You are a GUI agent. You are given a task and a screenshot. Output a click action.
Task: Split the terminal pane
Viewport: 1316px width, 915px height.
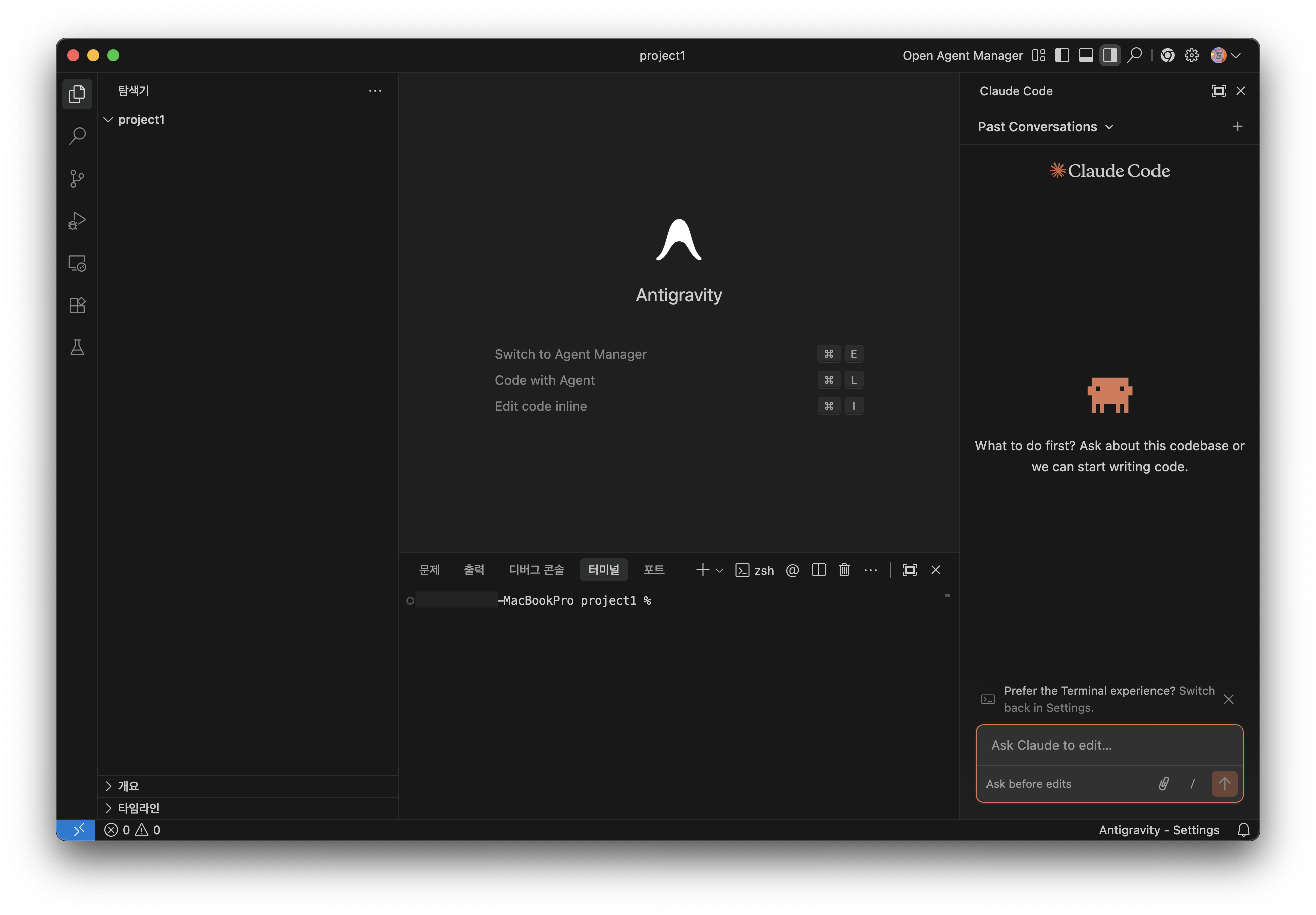click(x=818, y=570)
